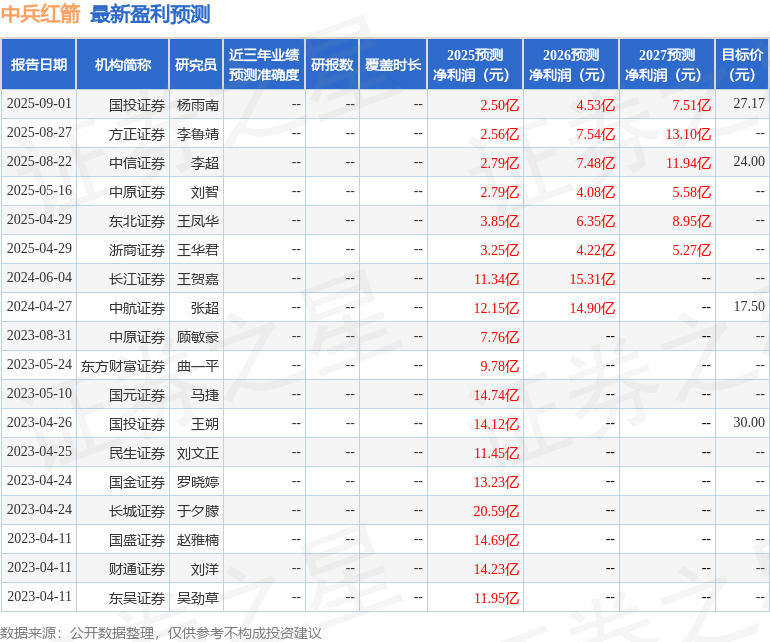Click researcher 刘智
The width and height of the screenshot is (770, 642).
click(x=205, y=192)
